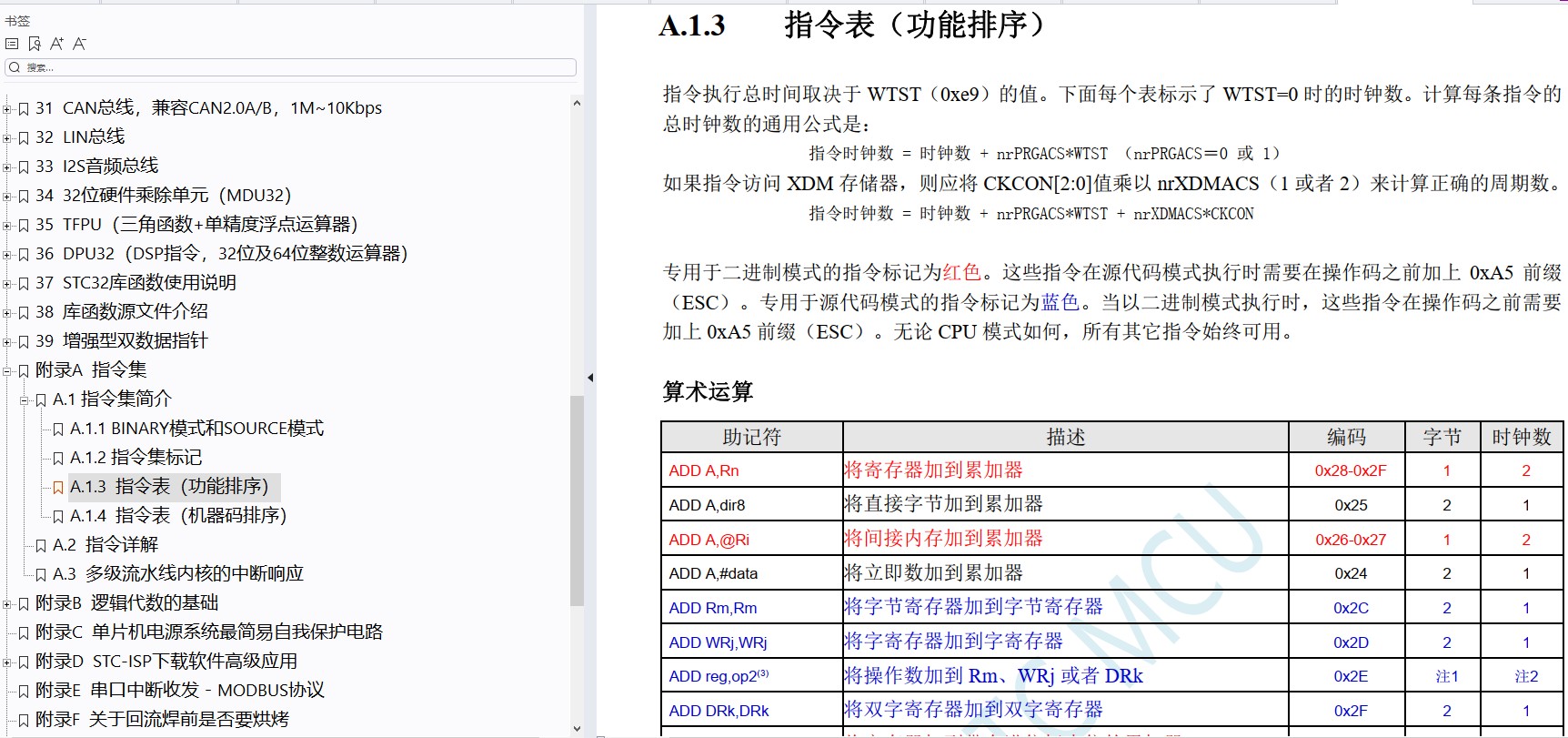The height and width of the screenshot is (738, 1568).
Task: Click the table cell ADD WRj,WRj
Action: coord(752,642)
